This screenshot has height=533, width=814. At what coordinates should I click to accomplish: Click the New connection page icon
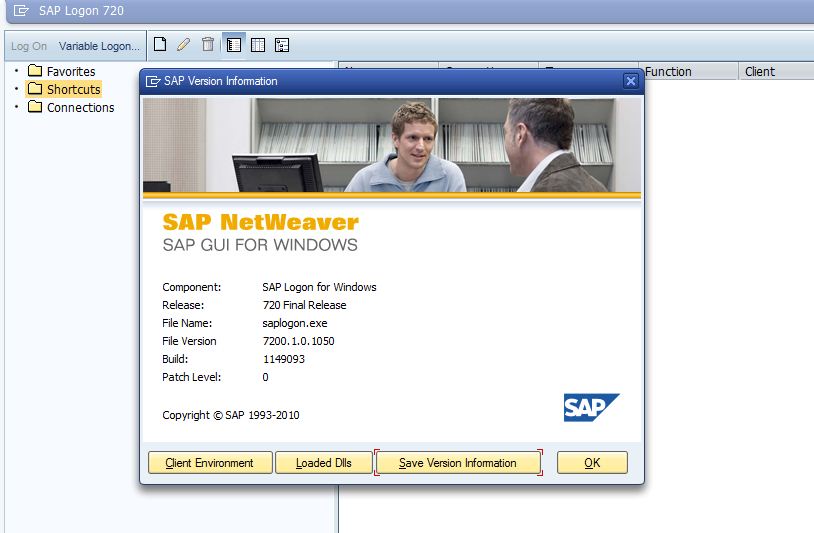[x=160, y=45]
